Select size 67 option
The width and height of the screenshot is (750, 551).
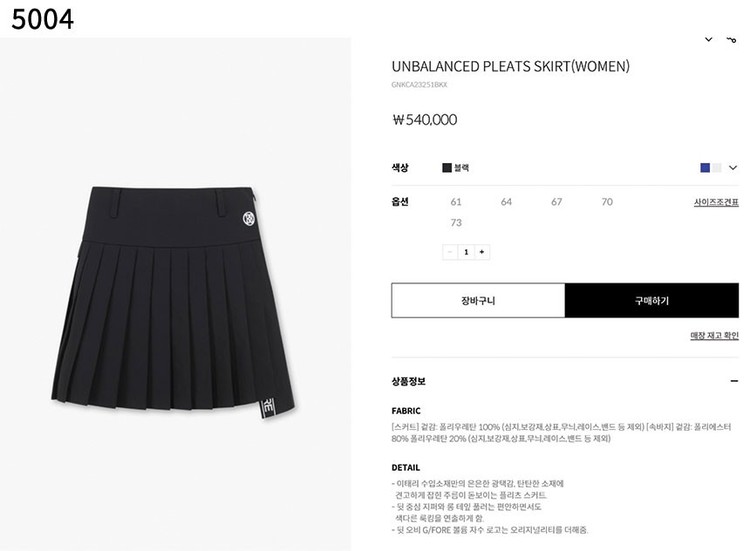click(x=556, y=202)
